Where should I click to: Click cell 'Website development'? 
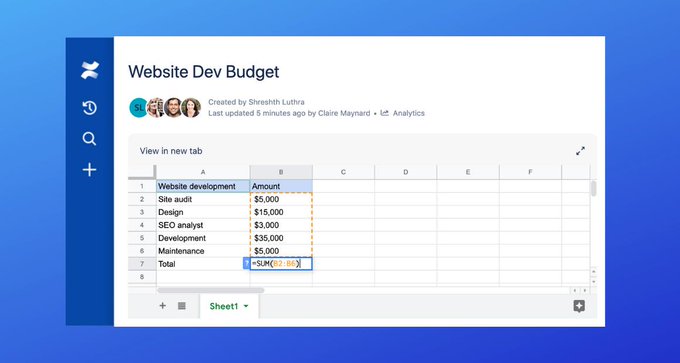(x=203, y=186)
